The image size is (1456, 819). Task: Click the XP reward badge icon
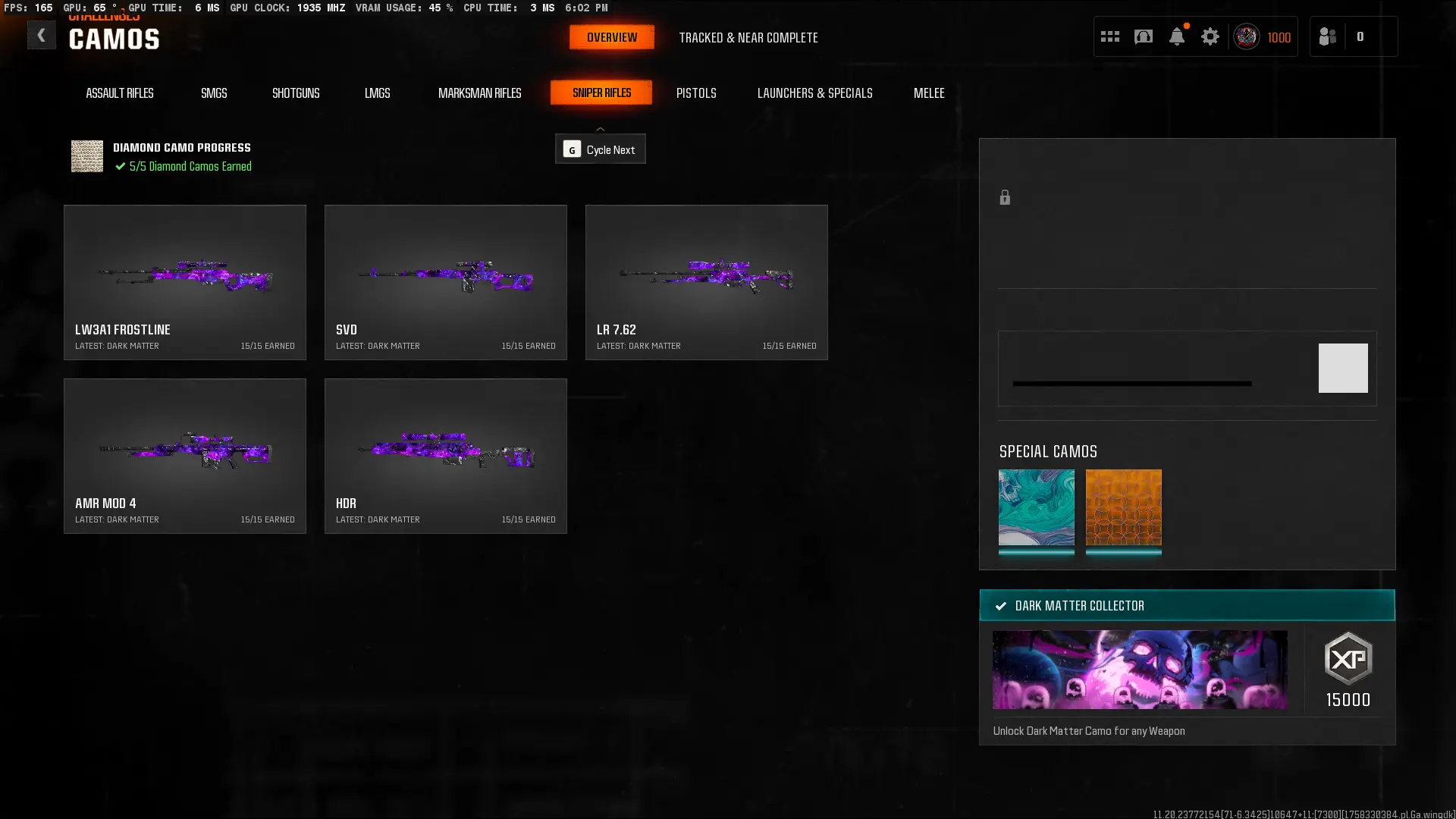[x=1348, y=659]
